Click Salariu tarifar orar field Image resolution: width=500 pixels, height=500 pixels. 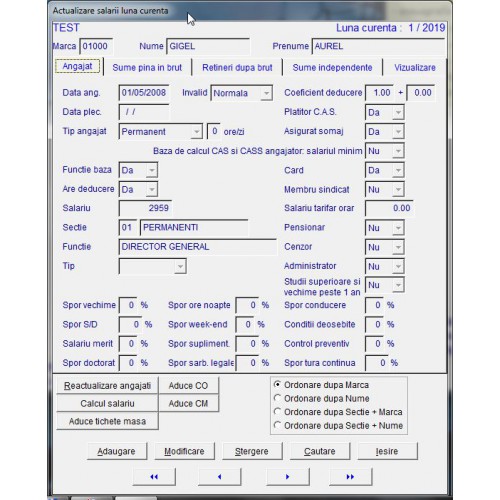(x=389, y=208)
